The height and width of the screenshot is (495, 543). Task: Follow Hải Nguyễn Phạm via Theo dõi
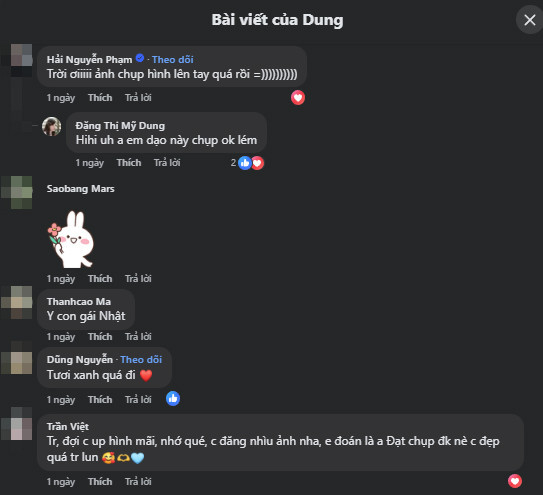click(x=172, y=60)
